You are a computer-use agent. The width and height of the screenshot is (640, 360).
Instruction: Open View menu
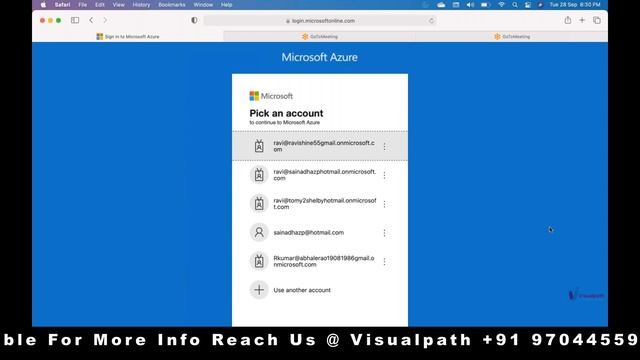[x=118, y=5]
